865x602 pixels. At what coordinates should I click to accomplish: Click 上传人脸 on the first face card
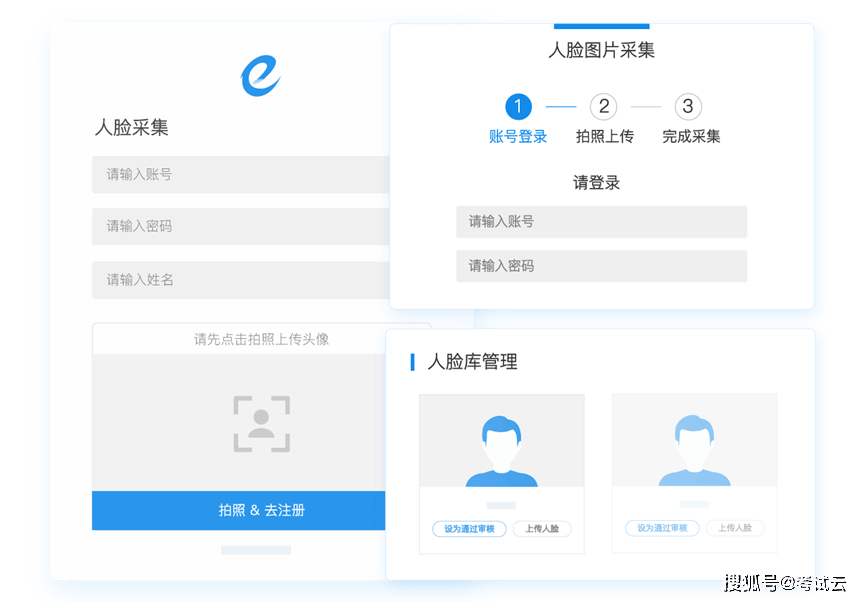click(x=542, y=529)
